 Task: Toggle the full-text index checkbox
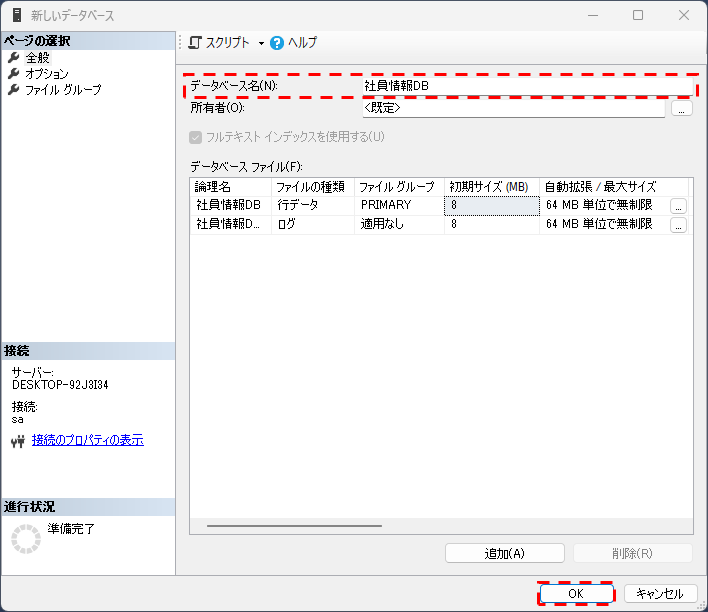pos(196,137)
